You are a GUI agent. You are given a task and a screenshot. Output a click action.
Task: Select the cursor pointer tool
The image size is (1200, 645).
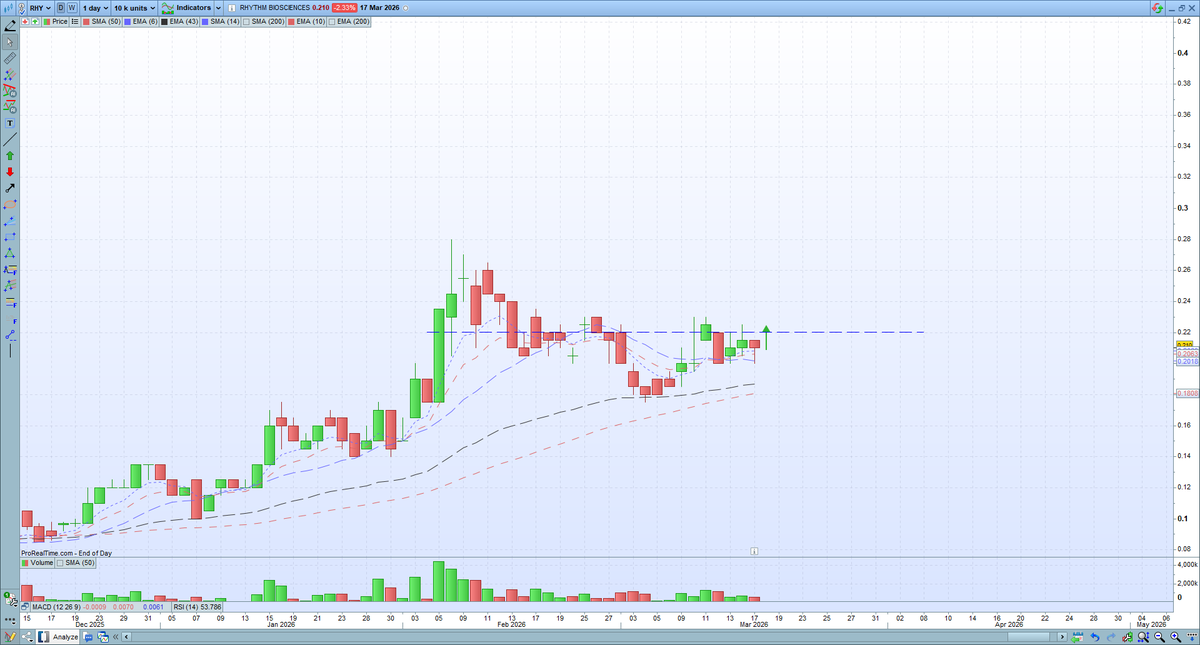pyautogui.click(x=10, y=42)
